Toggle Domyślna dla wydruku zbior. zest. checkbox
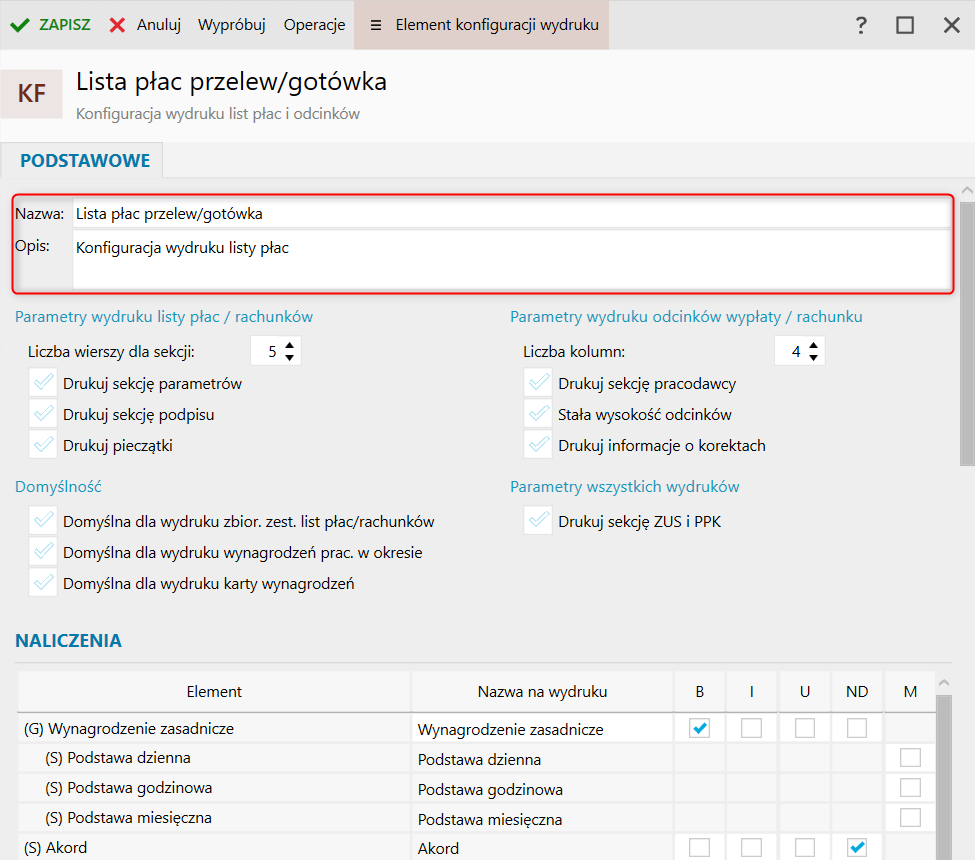Image resolution: width=975 pixels, height=860 pixels. pos(43,521)
